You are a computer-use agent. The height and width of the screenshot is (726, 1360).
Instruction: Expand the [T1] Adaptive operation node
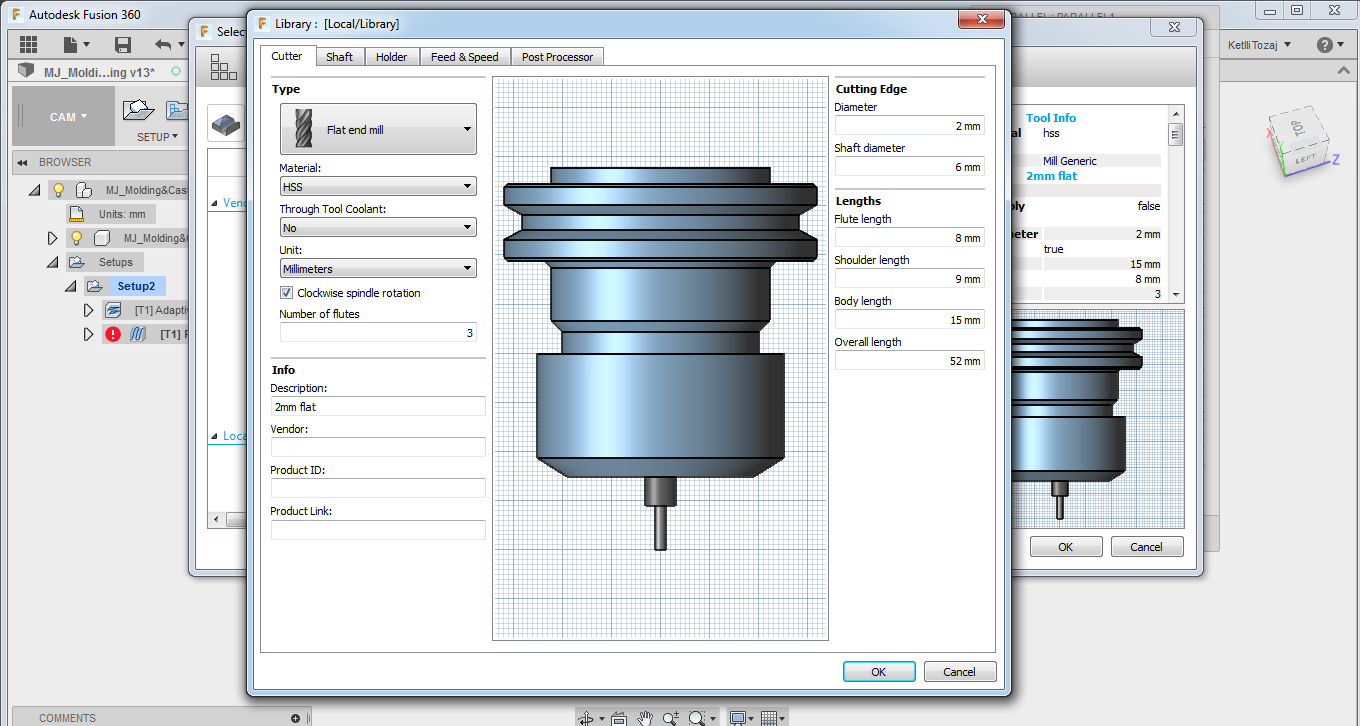tap(88, 310)
